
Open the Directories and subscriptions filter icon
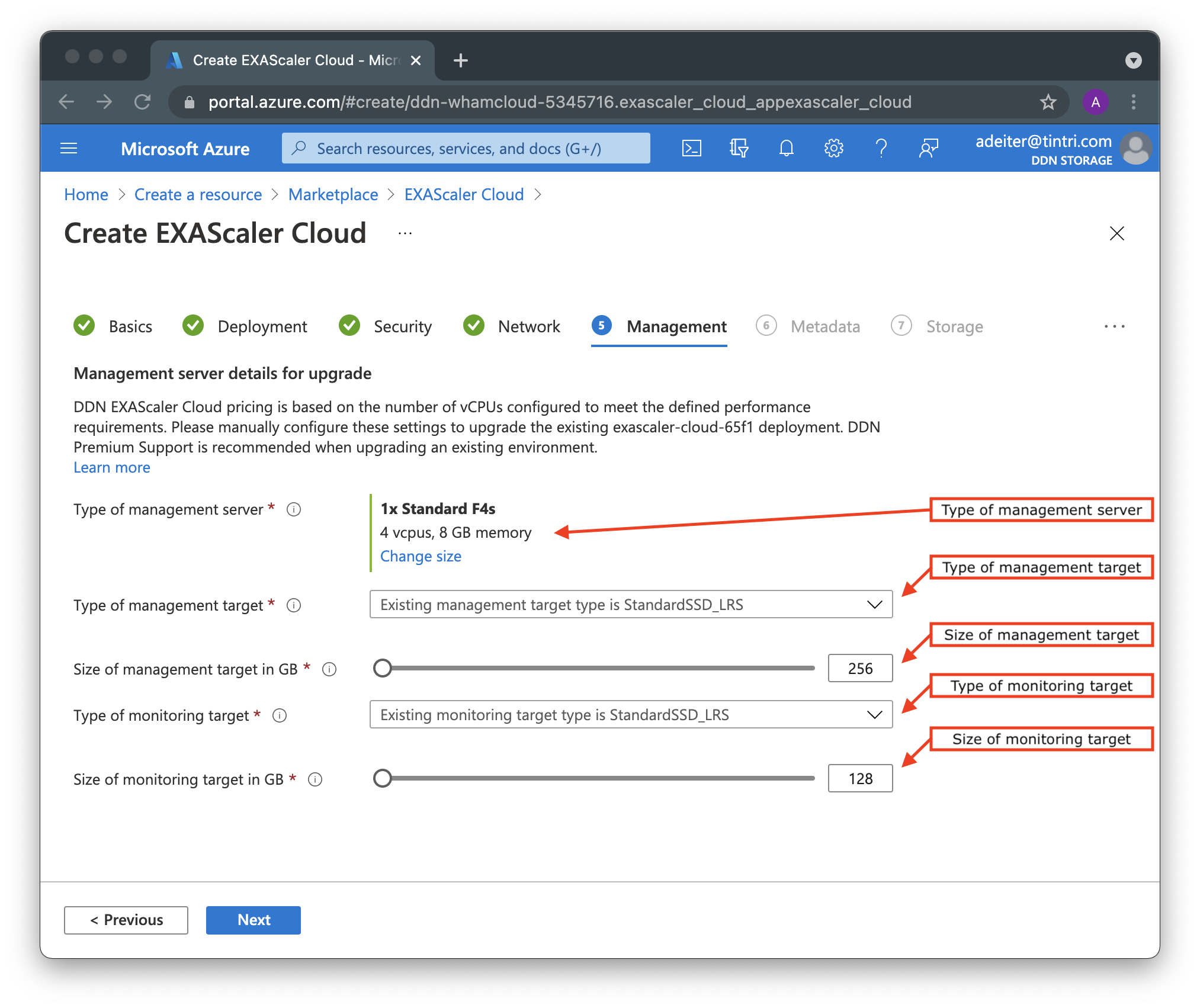(x=739, y=148)
